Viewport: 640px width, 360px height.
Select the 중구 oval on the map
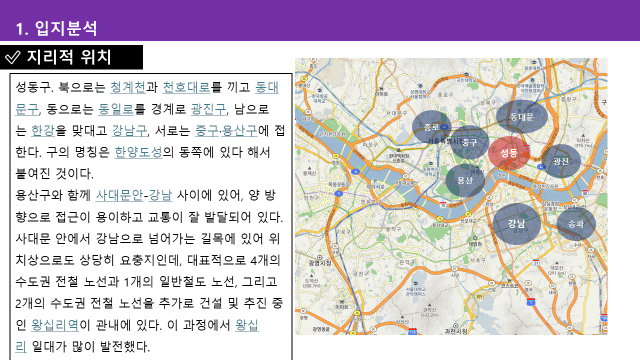(470, 142)
